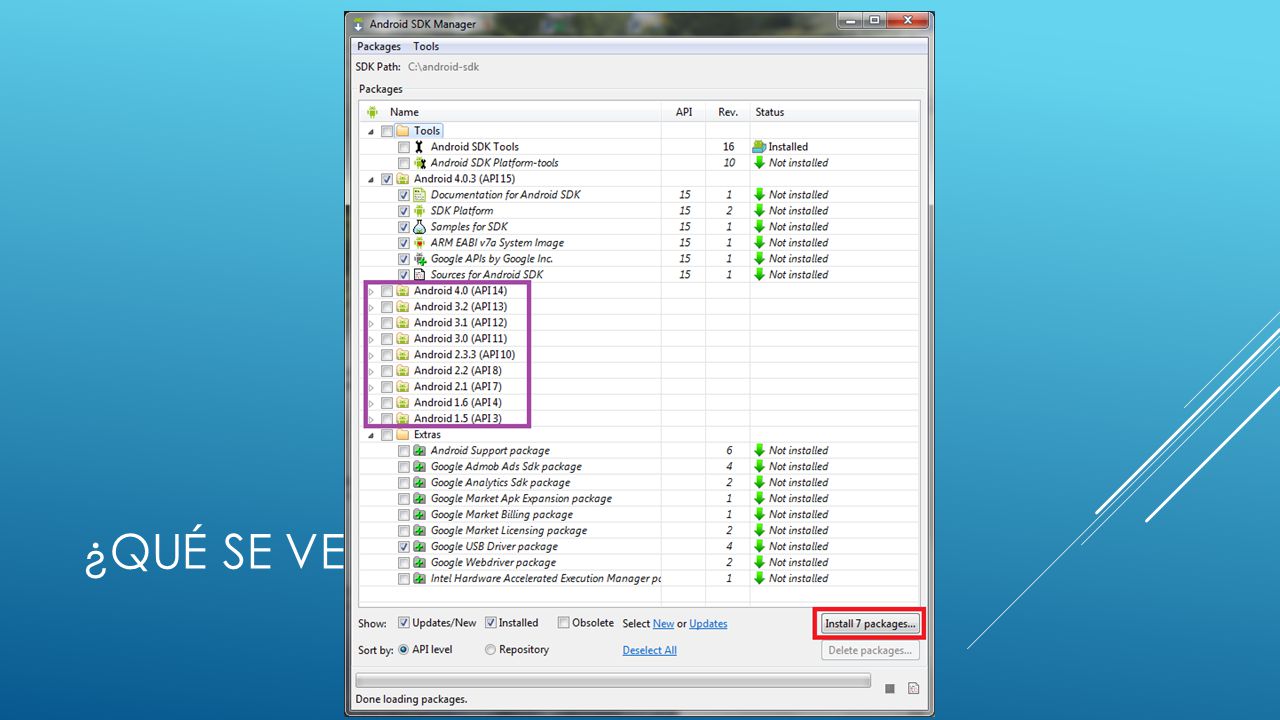The width and height of the screenshot is (1280, 720).
Task: Click the Delete packages button
Action: [x=870, y=650]
